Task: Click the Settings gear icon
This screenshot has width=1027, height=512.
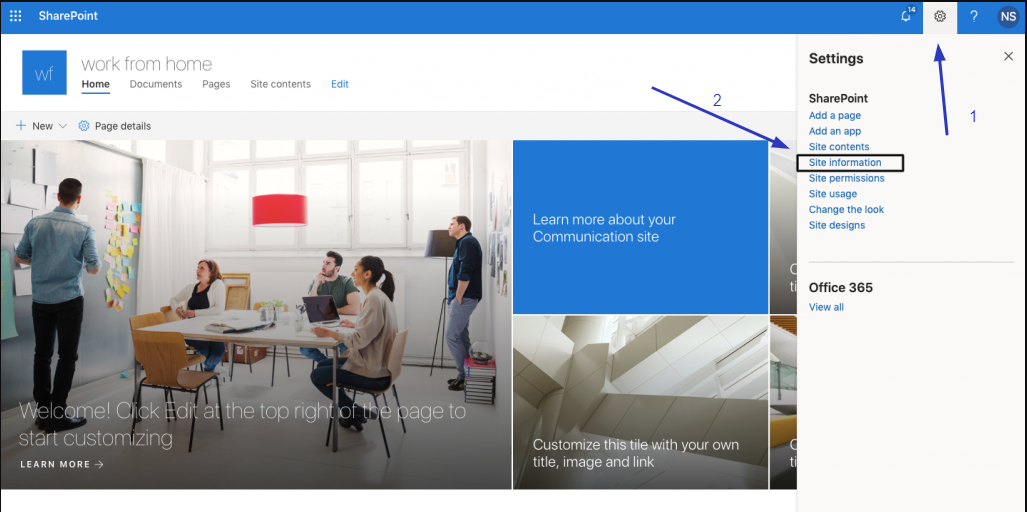Action: tap(940, 16)
